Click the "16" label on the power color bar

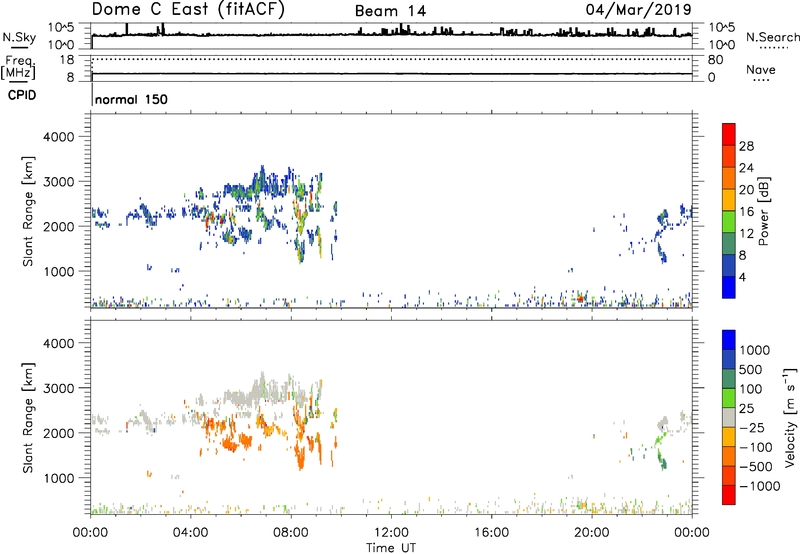pyautogui.click(x=746, y=212)
